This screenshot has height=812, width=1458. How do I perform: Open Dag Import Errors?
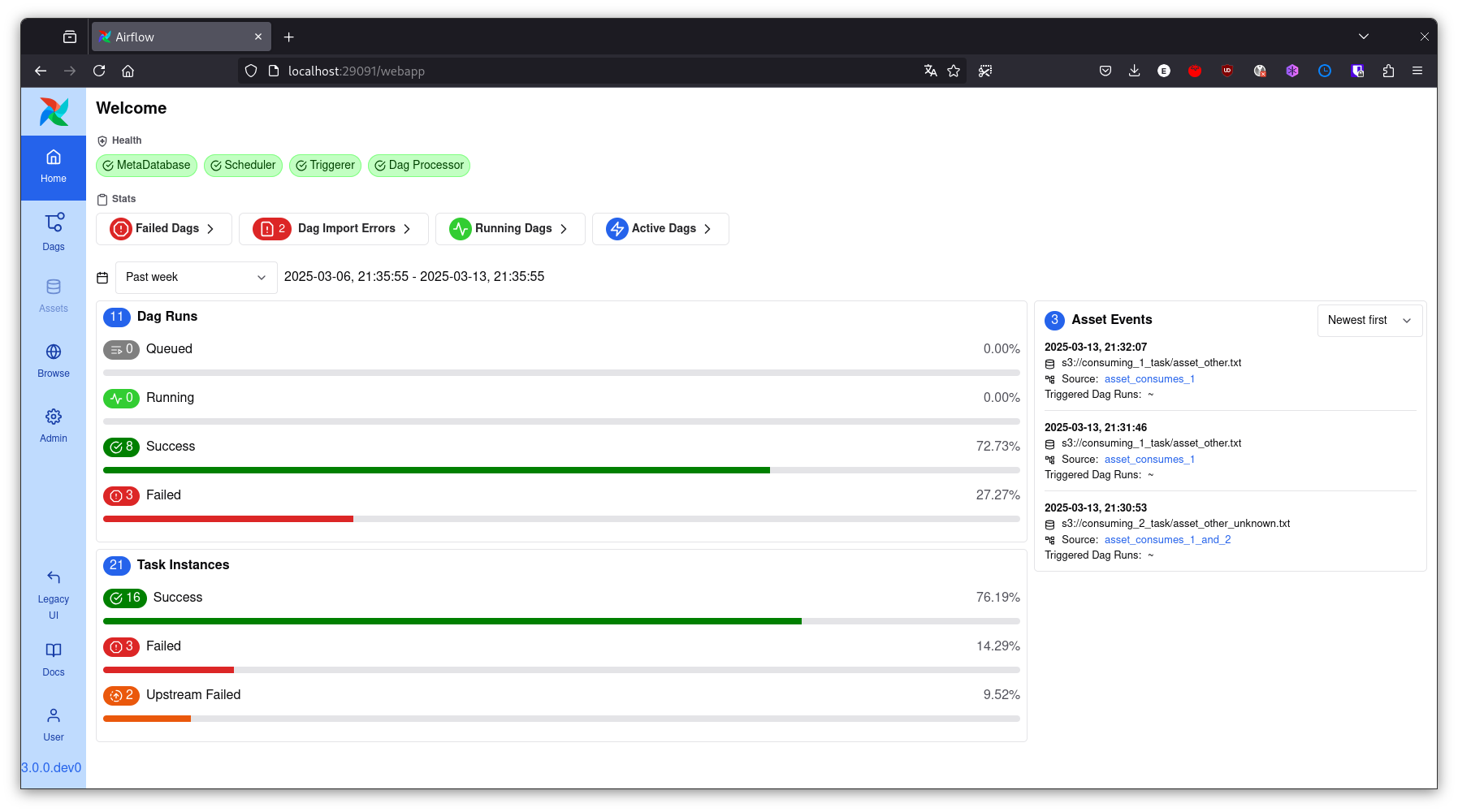click(333, 229)
